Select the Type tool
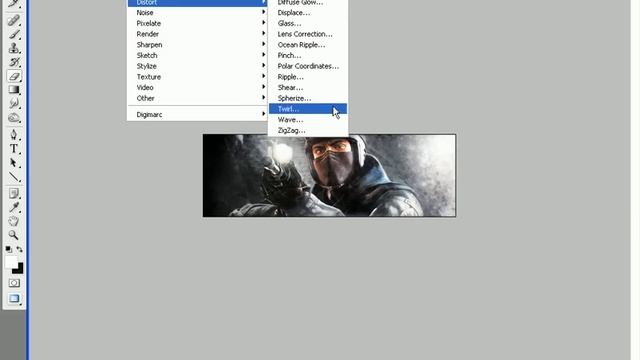Viewport: 640px width, 360px height. (14, 149)
